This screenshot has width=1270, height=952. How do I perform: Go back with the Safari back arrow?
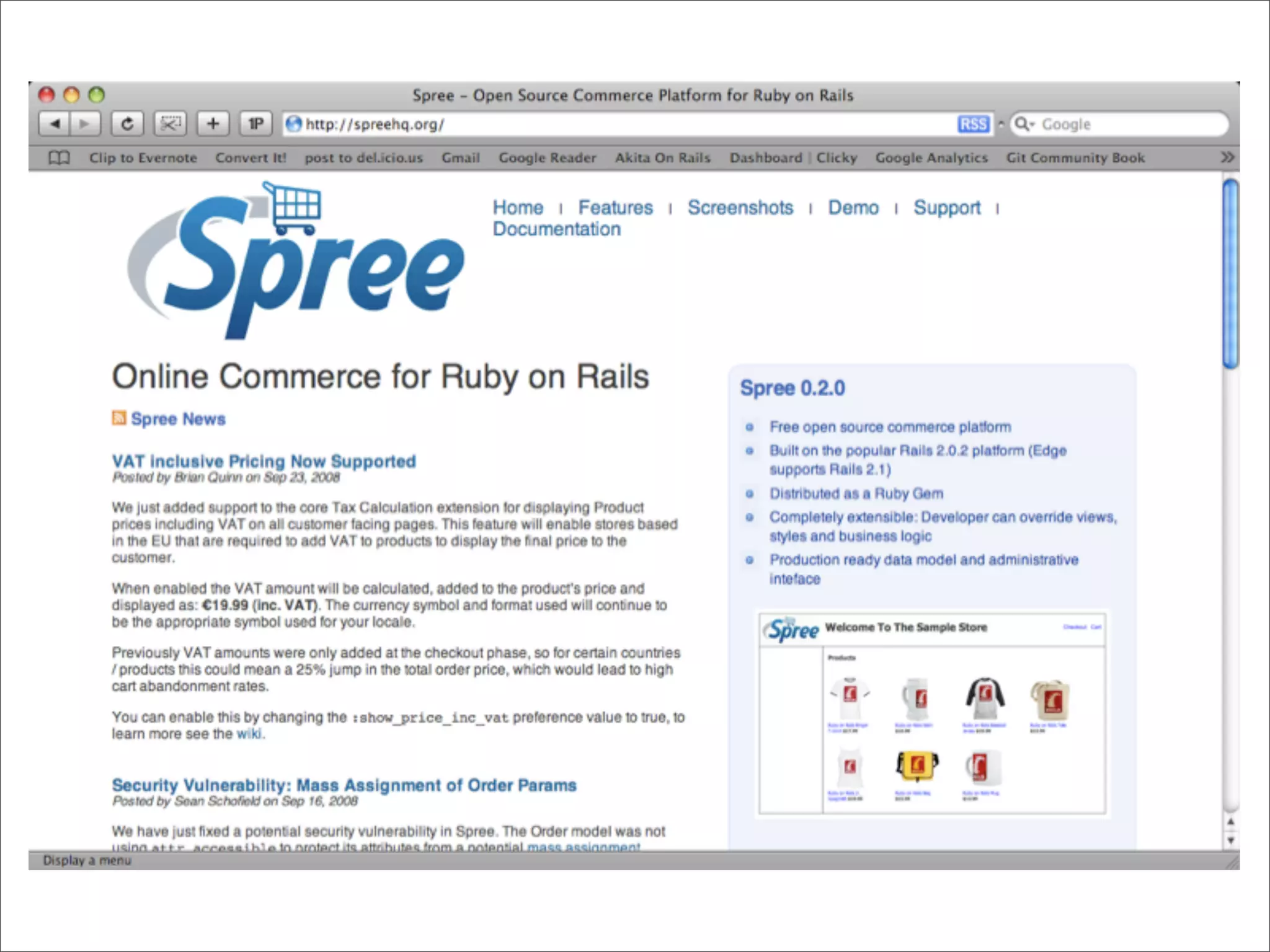tap(55, 124)
